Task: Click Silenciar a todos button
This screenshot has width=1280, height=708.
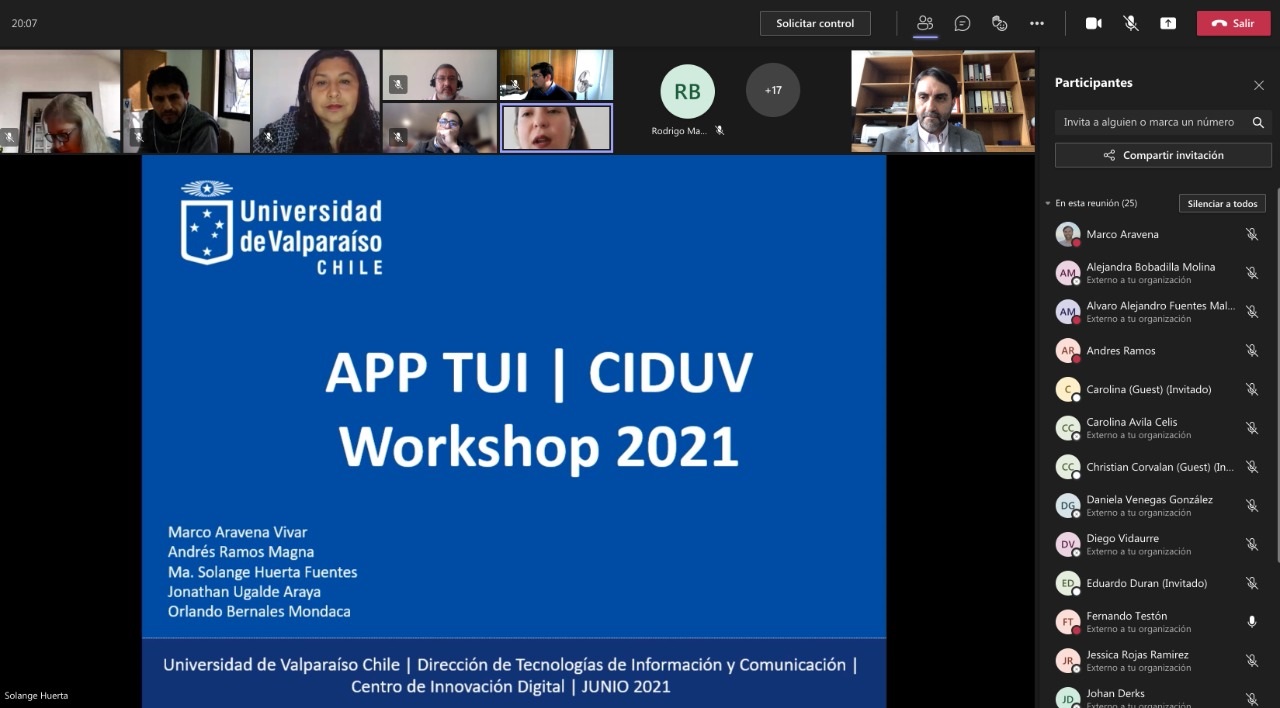Action: [x=1222, y=203]
